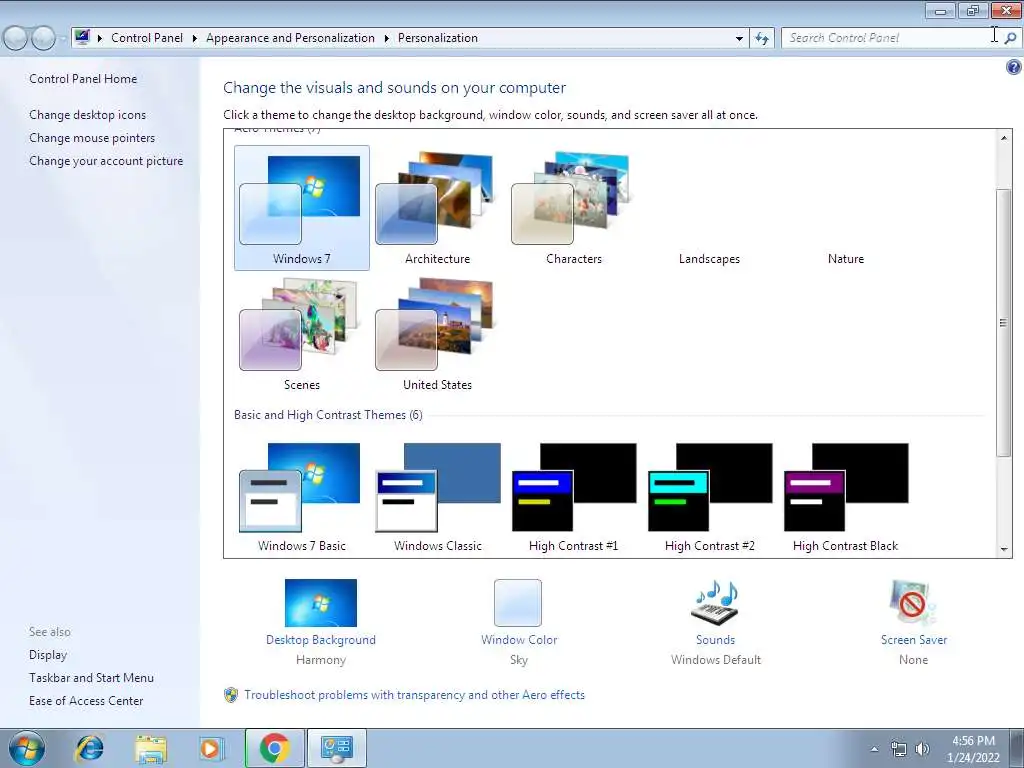The width and height of the screenshot is (1024, 768).
Task: Open Change desktop icons
Action: tap(88, 115)
